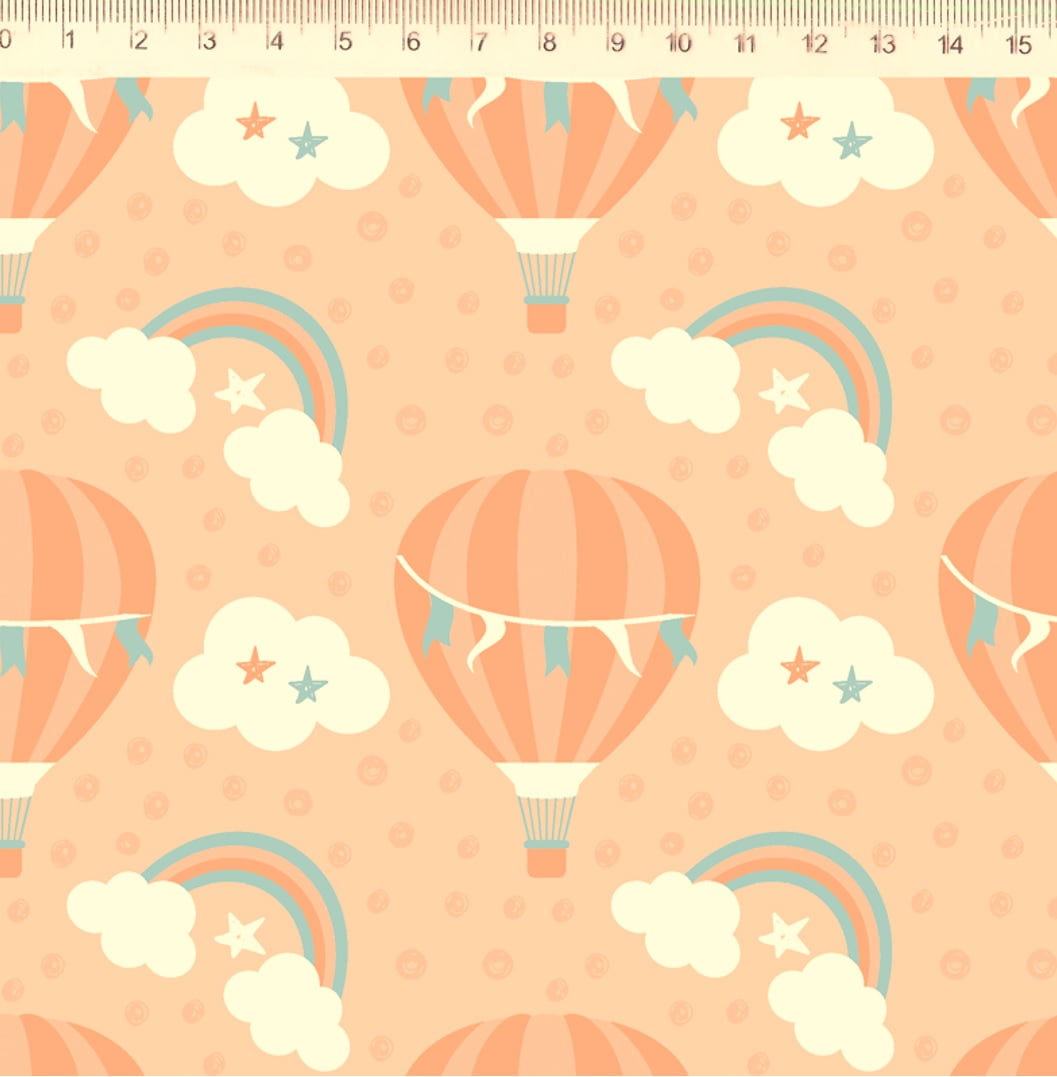Screen dimensions: 1057x1077
Task: Click the teal star in the top-right cloud
Action: (852, 141)
